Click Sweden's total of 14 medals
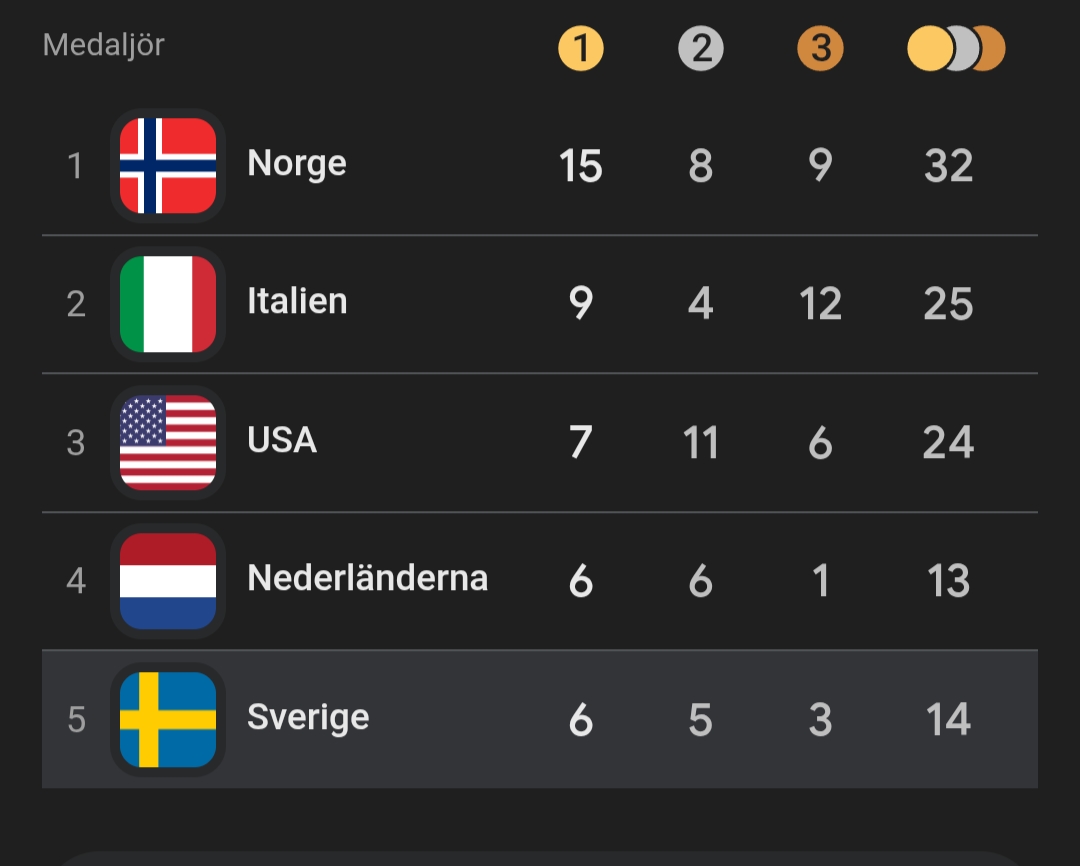This screenshot has height=866, width=1080. coord(948,719)
